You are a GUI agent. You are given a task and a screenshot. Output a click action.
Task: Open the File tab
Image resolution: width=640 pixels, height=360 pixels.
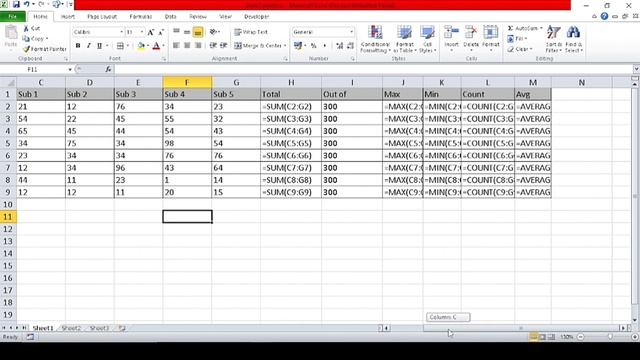click(13, 16)
